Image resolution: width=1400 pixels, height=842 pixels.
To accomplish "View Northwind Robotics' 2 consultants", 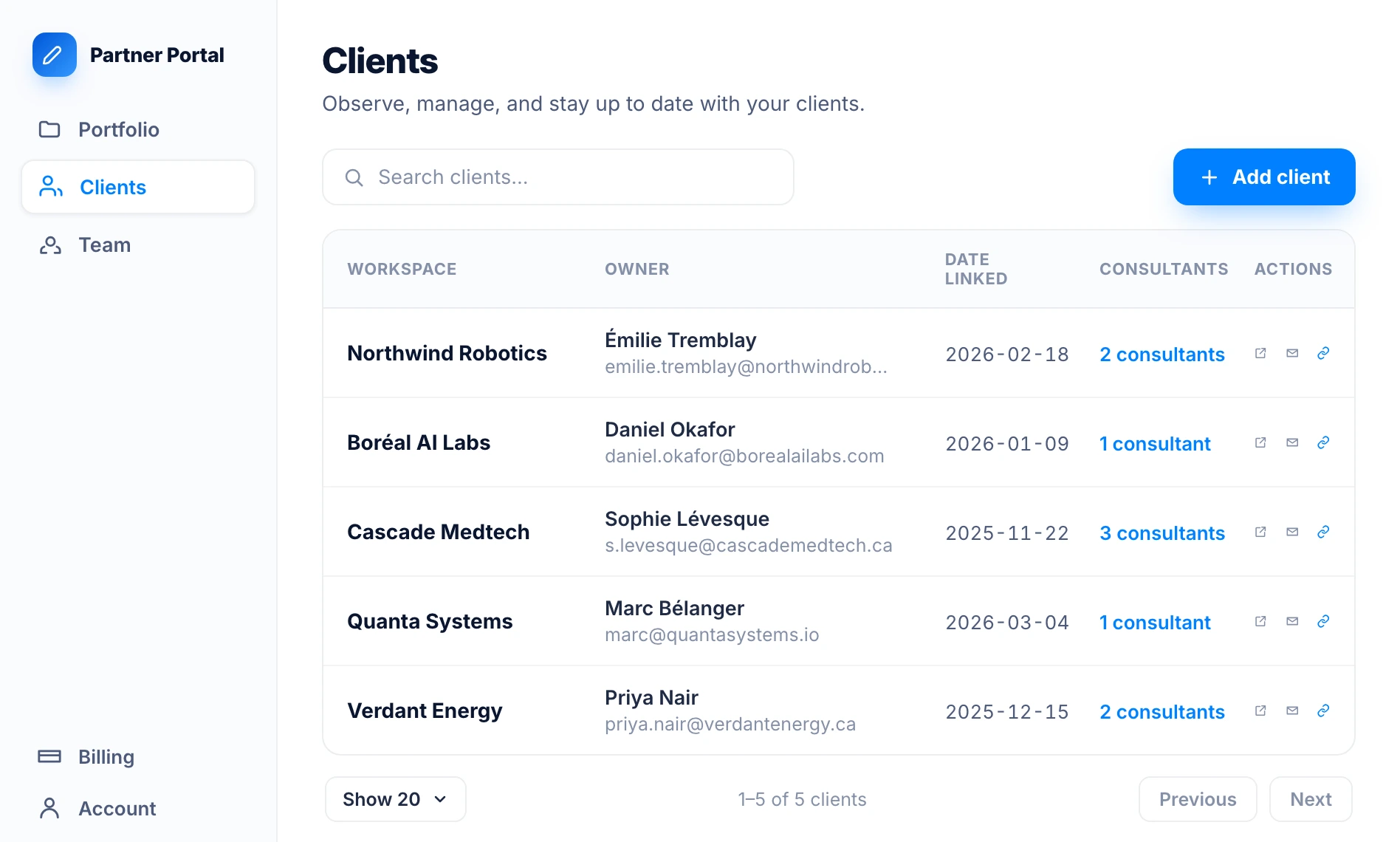I will (1162, 355).
